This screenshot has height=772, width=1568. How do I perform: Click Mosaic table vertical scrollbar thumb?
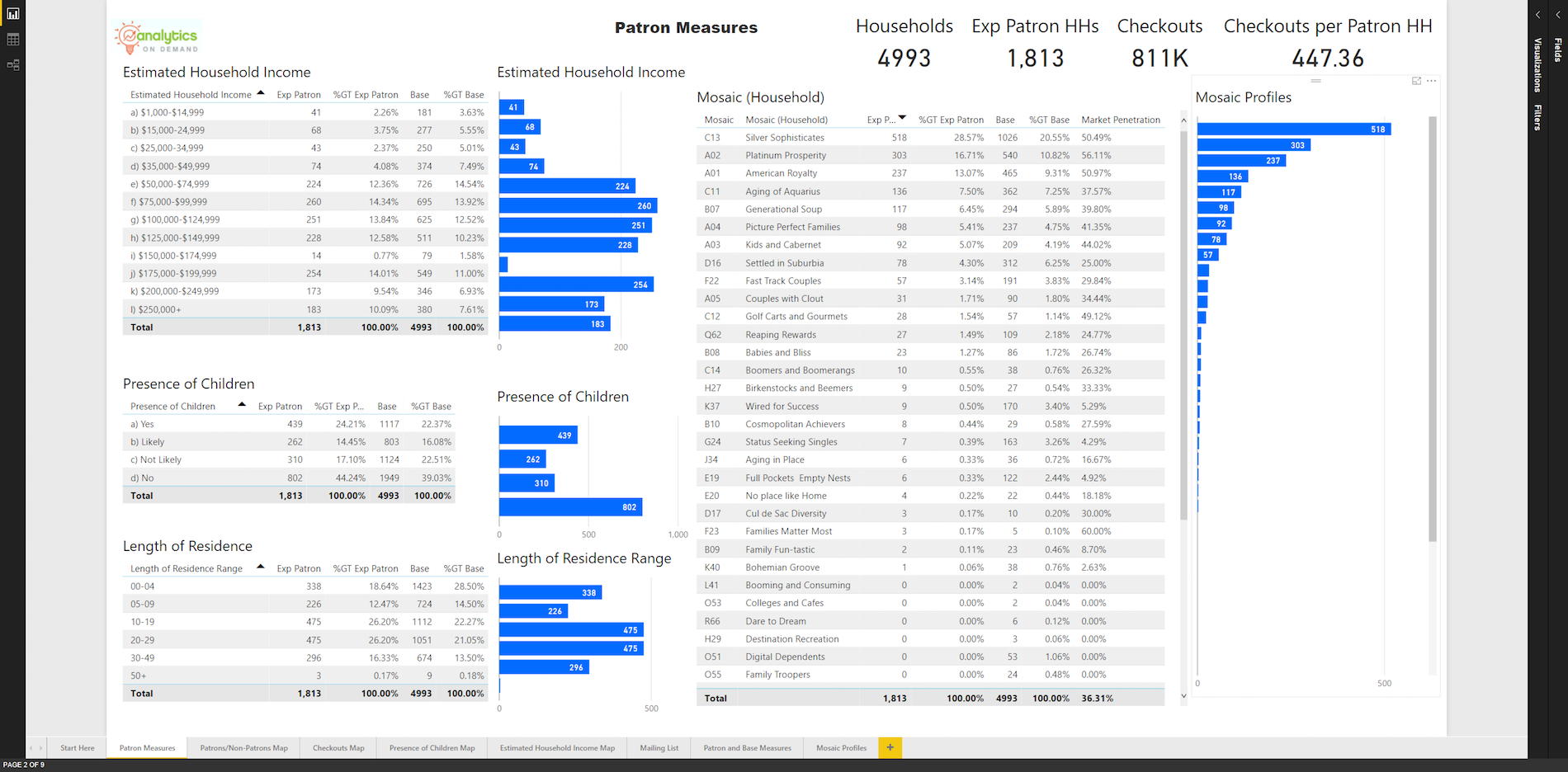tap(1183, 326)
